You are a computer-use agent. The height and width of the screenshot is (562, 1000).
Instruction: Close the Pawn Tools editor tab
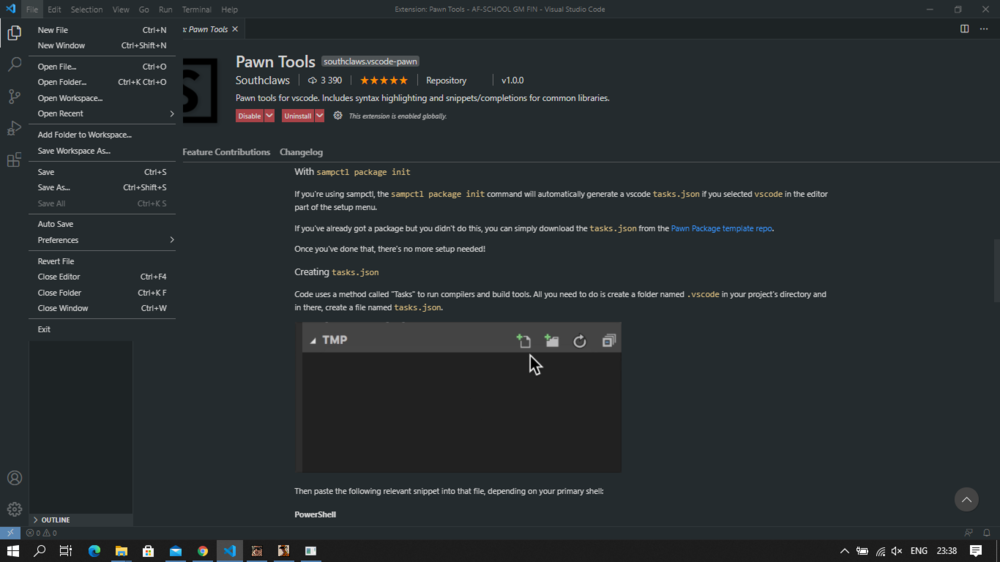[235, 29]
